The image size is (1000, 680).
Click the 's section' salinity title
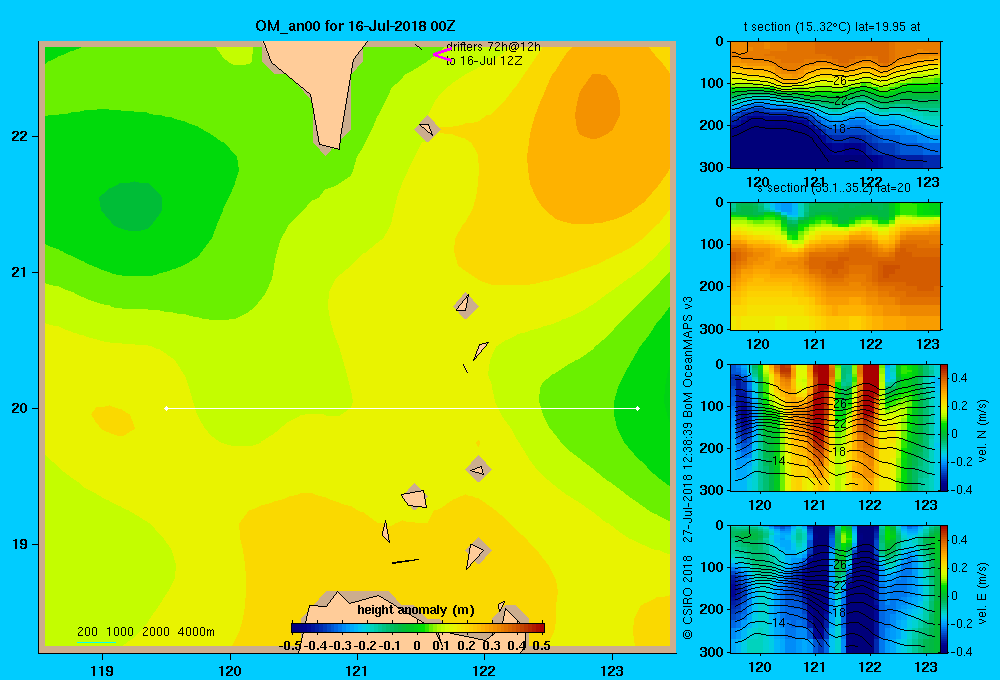[x=834, y=188]
